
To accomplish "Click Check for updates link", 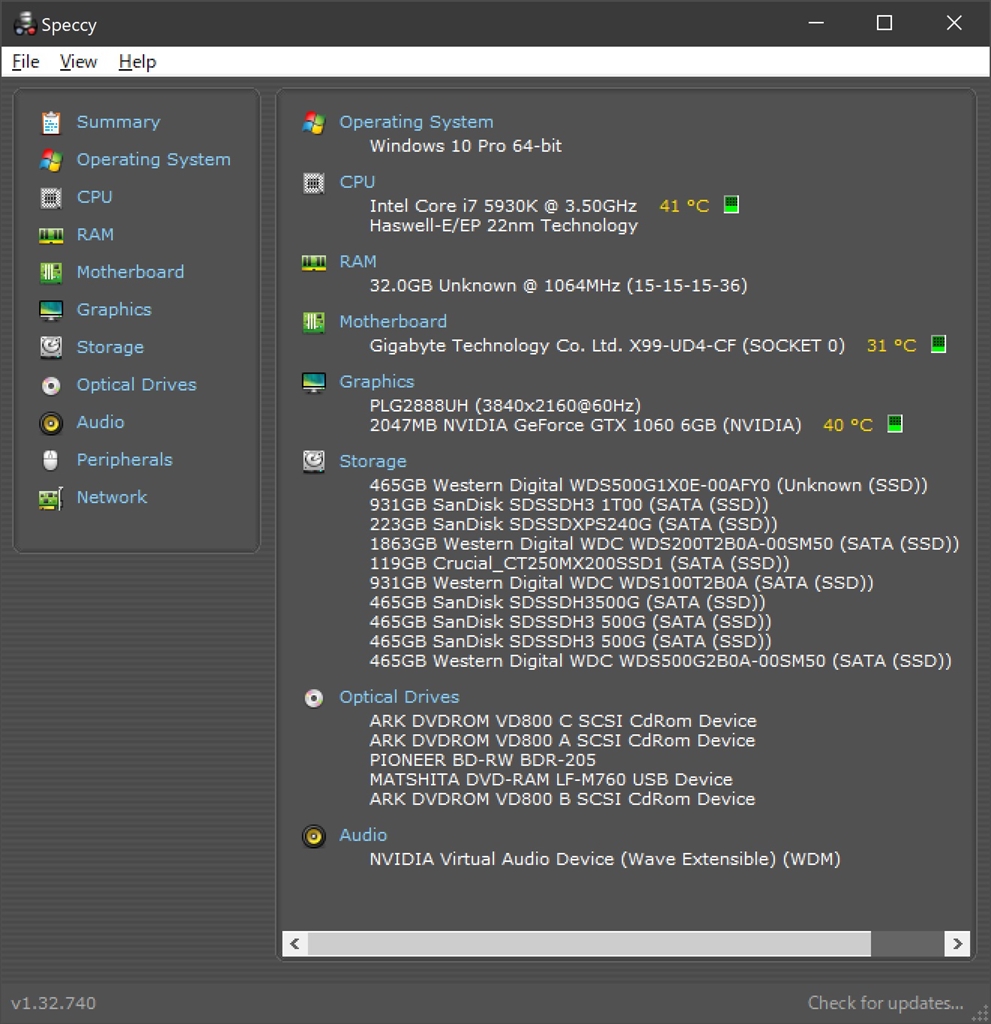I will tap(885, 1003).
